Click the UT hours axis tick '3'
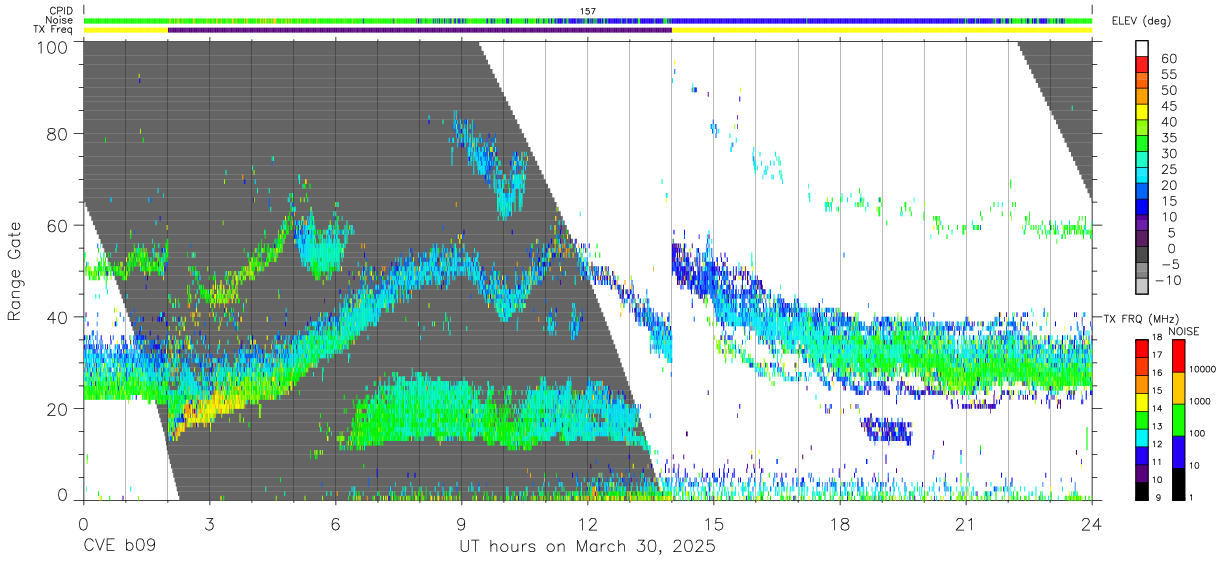This screenshot has height=567, width=1228. click(209, 524)
